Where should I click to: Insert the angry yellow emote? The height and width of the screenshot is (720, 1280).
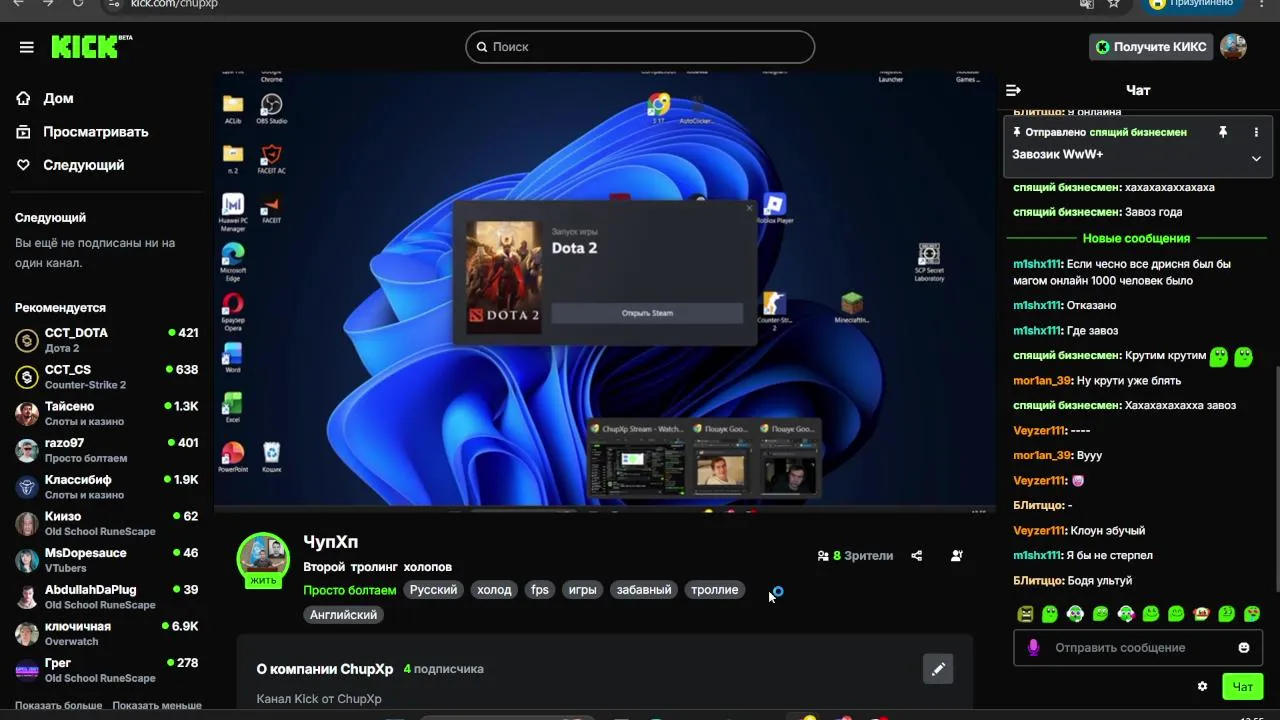[x=1025, y=614]
